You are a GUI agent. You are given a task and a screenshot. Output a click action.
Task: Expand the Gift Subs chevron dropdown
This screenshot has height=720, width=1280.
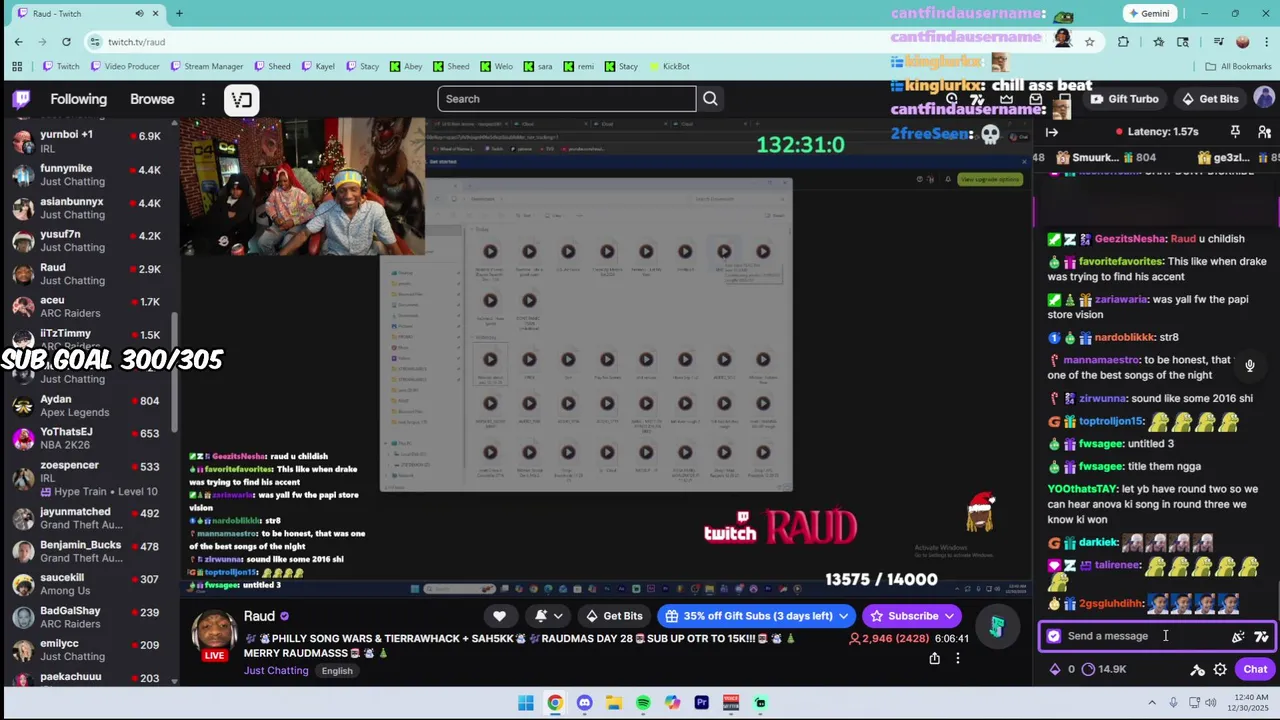pos(844,616)
